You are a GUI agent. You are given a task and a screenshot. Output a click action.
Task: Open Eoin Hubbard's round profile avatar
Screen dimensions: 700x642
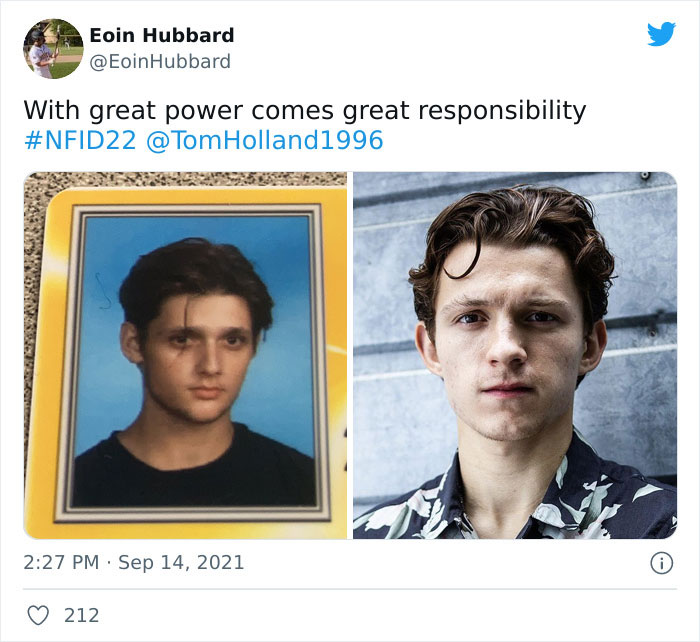[x=53, y=49]
